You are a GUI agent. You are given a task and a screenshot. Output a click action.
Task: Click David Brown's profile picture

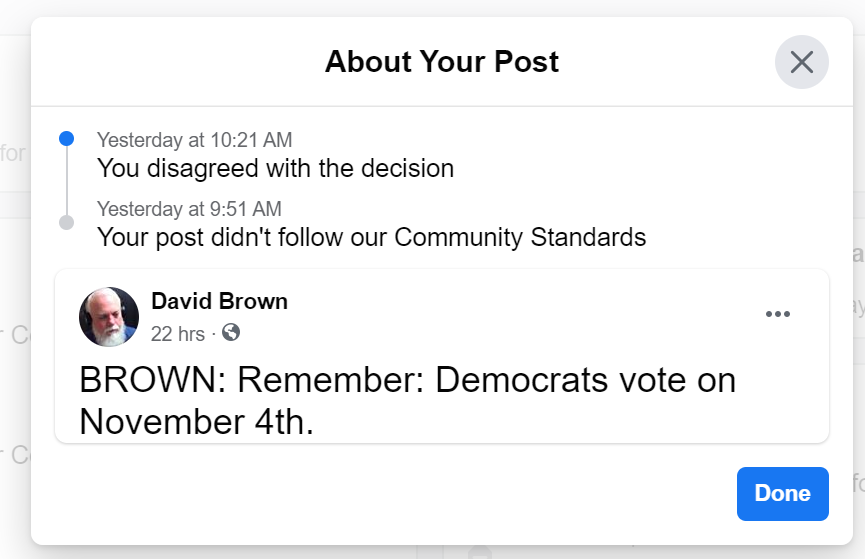point(109,317)
